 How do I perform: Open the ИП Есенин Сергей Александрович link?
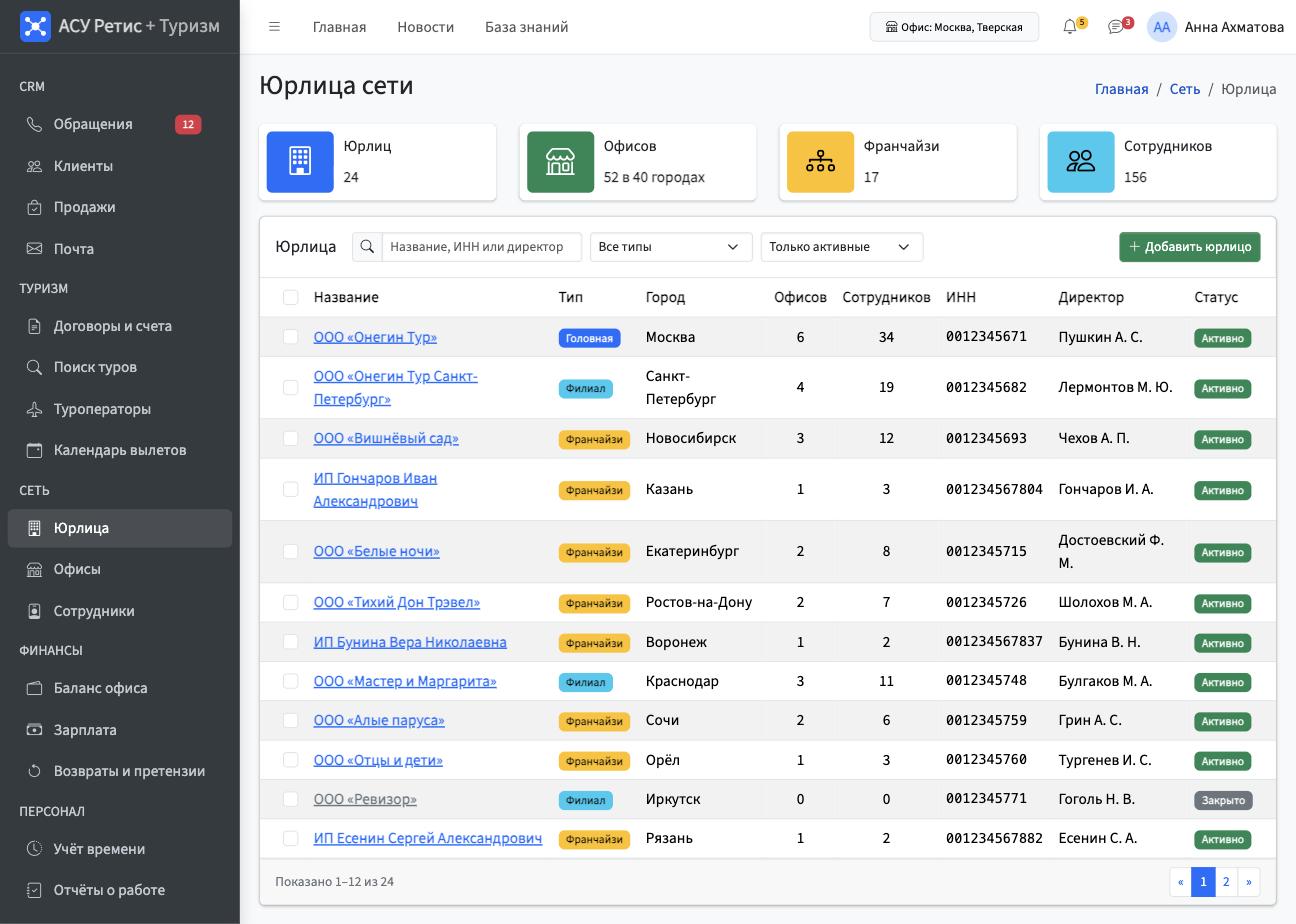tap(428, 838)
